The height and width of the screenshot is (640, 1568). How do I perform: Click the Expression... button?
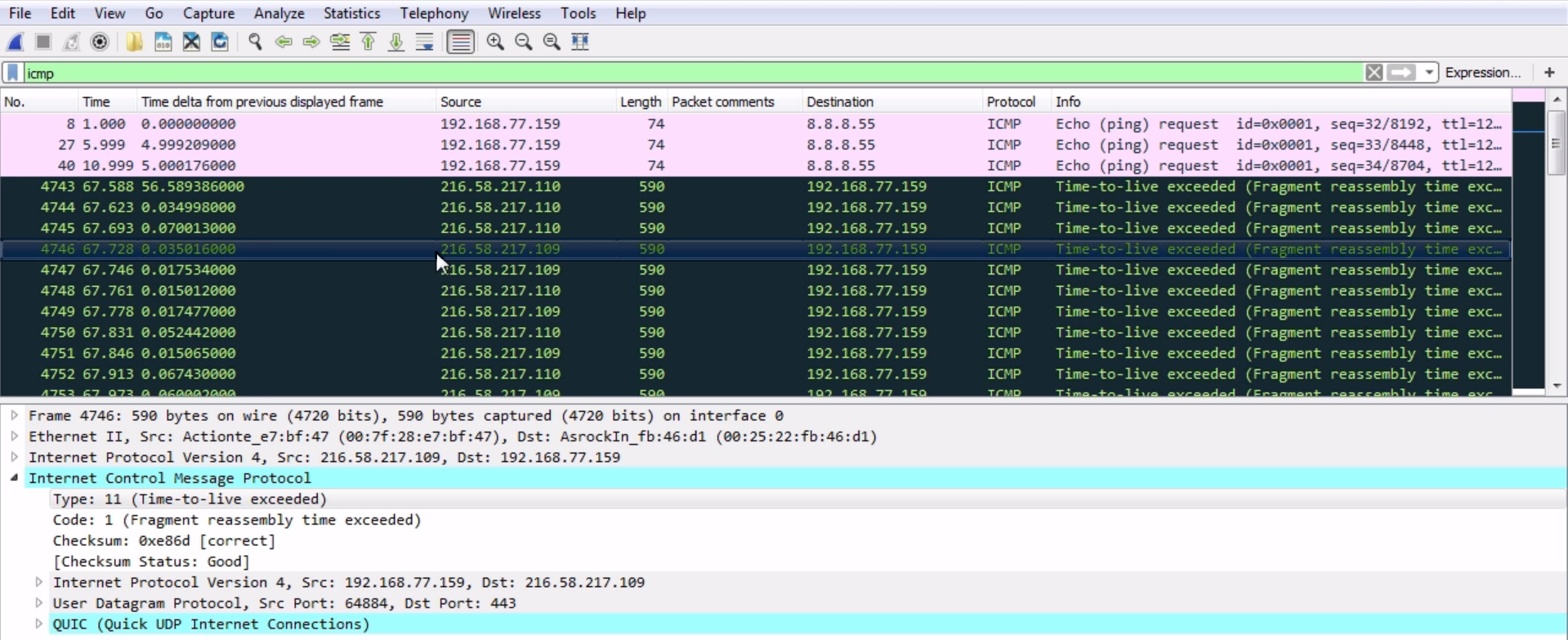[x=1482, y=73]
